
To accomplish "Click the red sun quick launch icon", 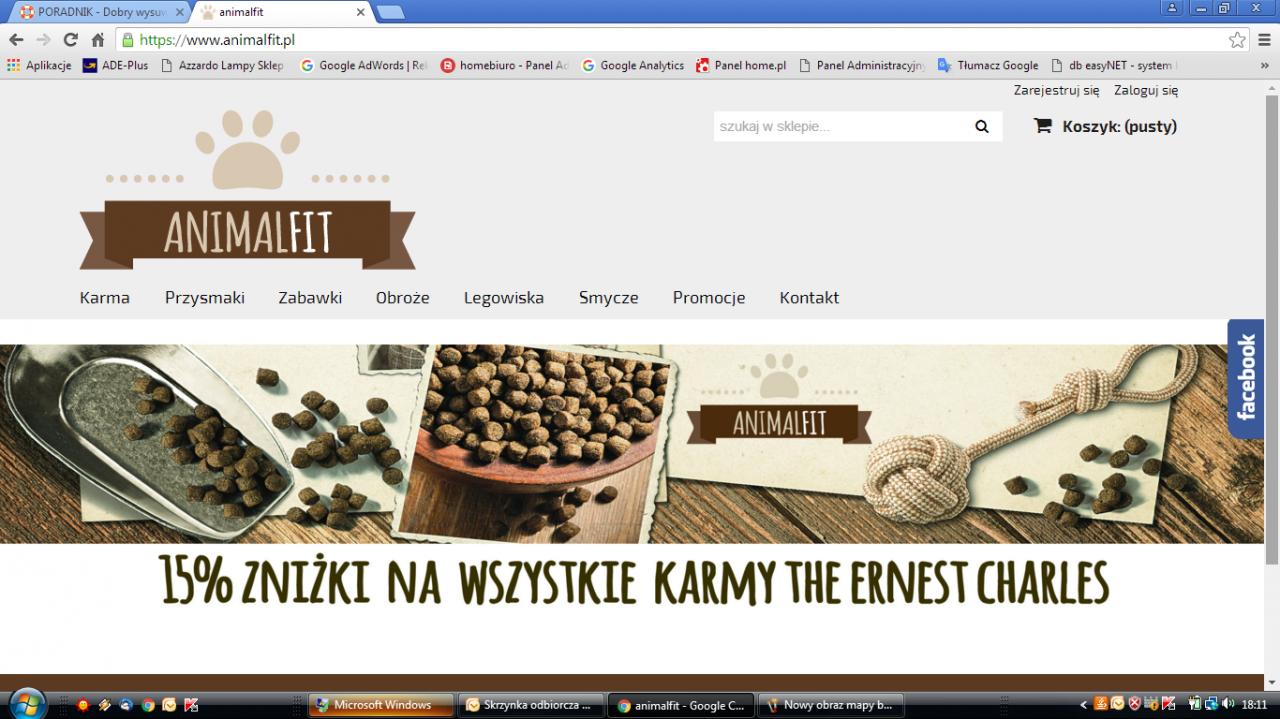I will coord(83,705).
